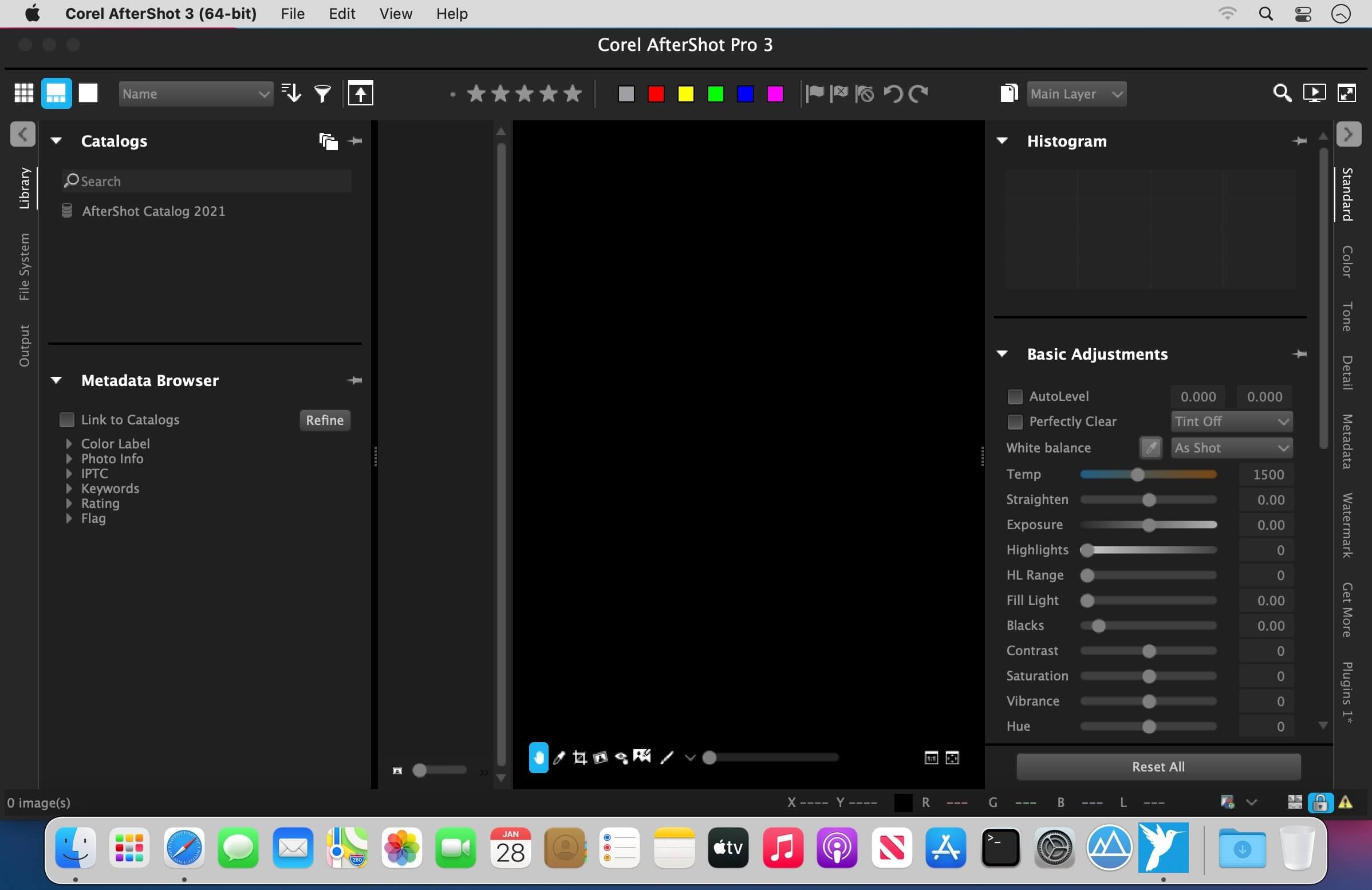Switch to the File System tab
This screenshot has height=890, width=1372.
click(x=24, y=267)
